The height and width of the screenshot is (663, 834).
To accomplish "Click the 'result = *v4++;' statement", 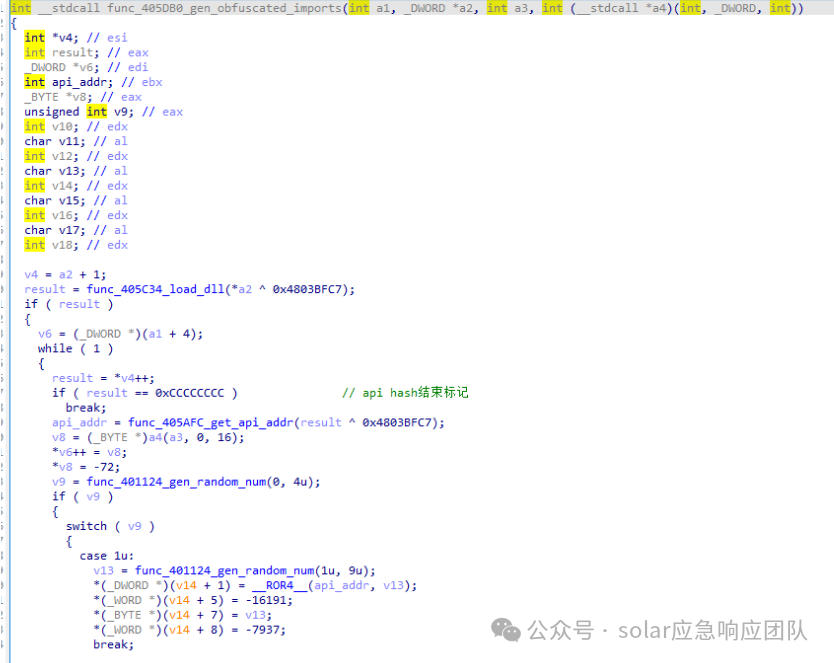I will tap(103, 378).
